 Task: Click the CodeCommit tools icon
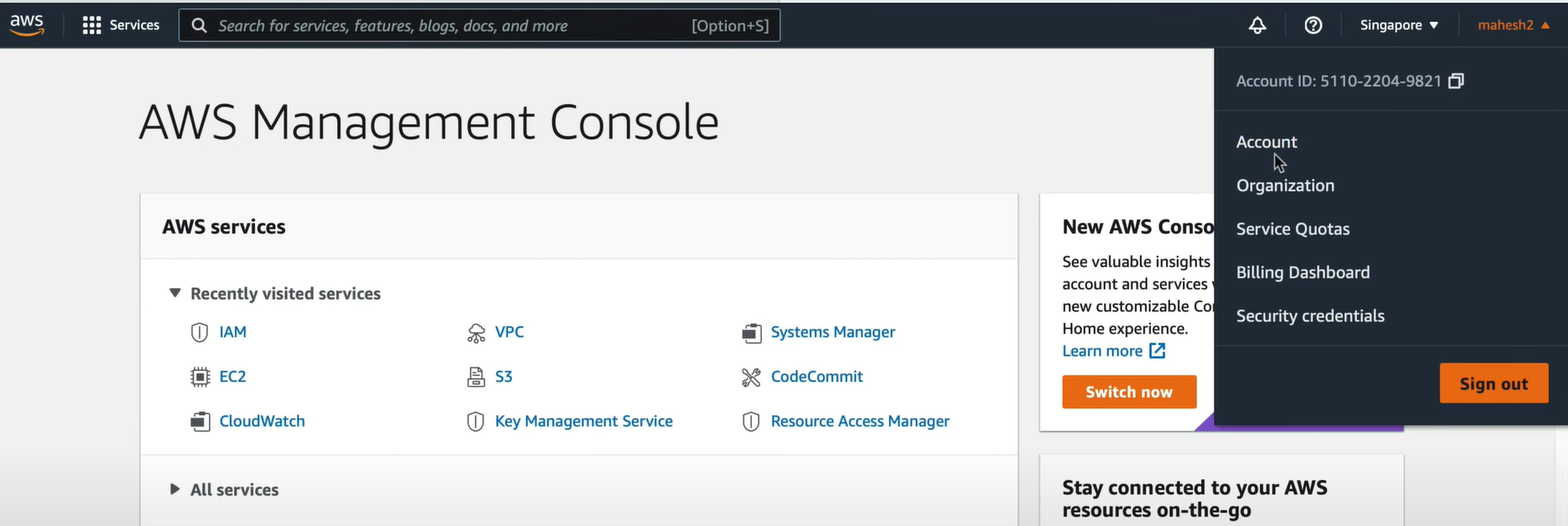tap(751, 377)
